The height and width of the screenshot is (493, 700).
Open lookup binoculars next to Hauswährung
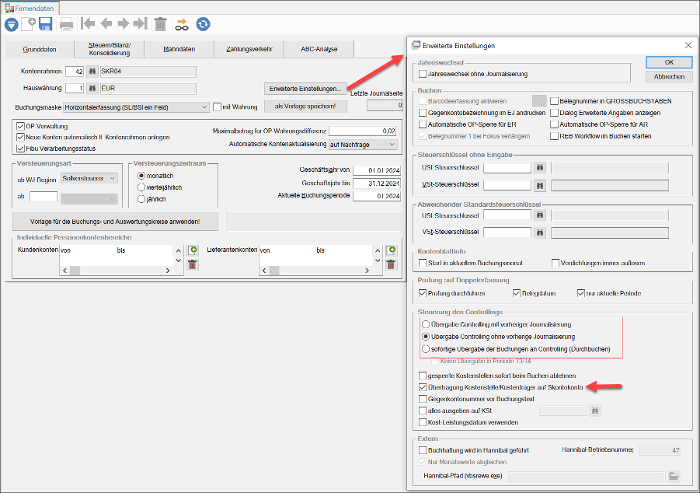pyautogui.click(x=92, y=88)
